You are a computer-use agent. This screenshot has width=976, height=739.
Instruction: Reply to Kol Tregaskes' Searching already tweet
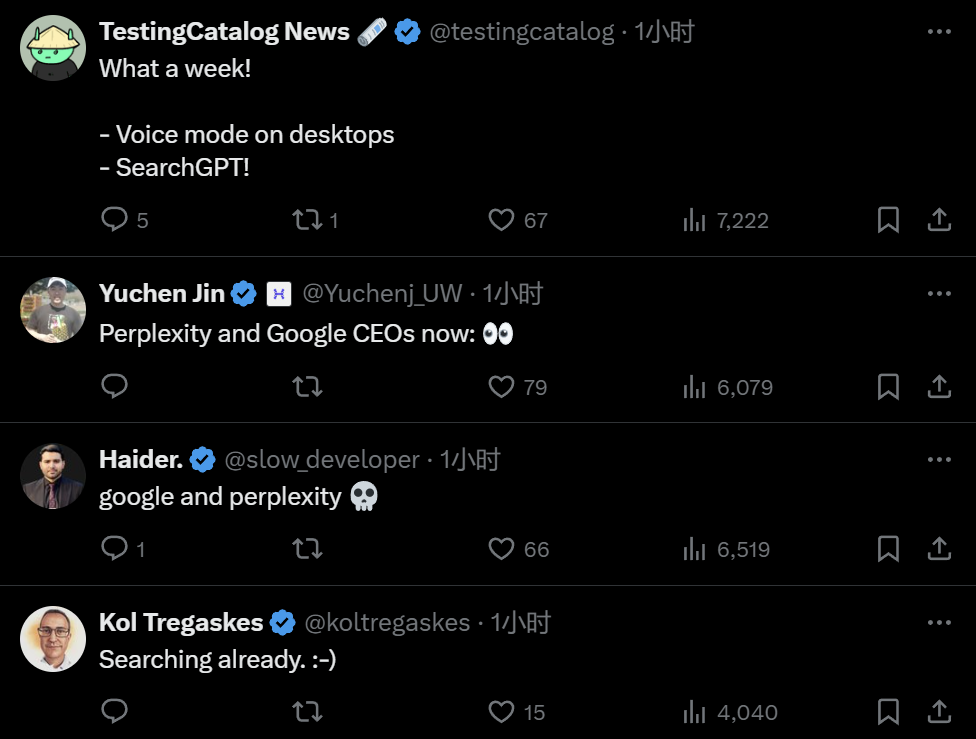point(115,711)
